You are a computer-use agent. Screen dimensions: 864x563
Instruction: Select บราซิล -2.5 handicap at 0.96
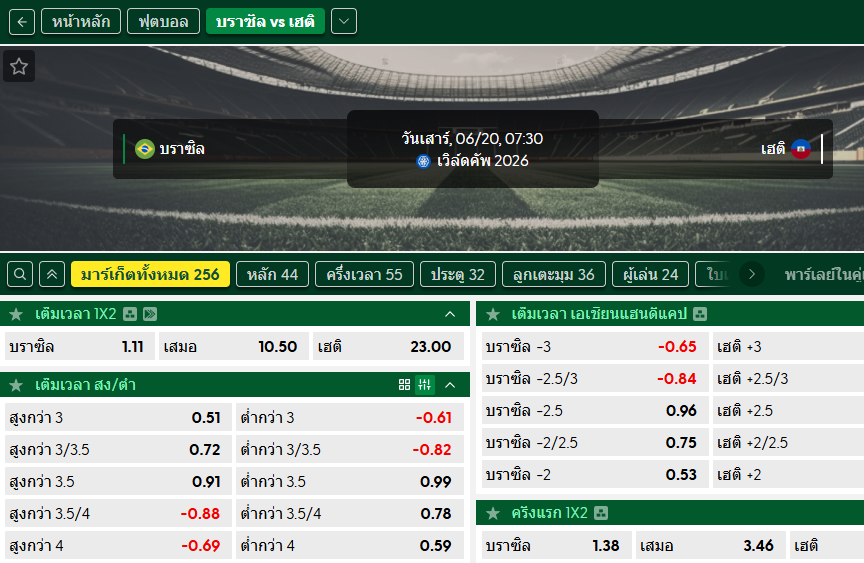click(595, 410)
